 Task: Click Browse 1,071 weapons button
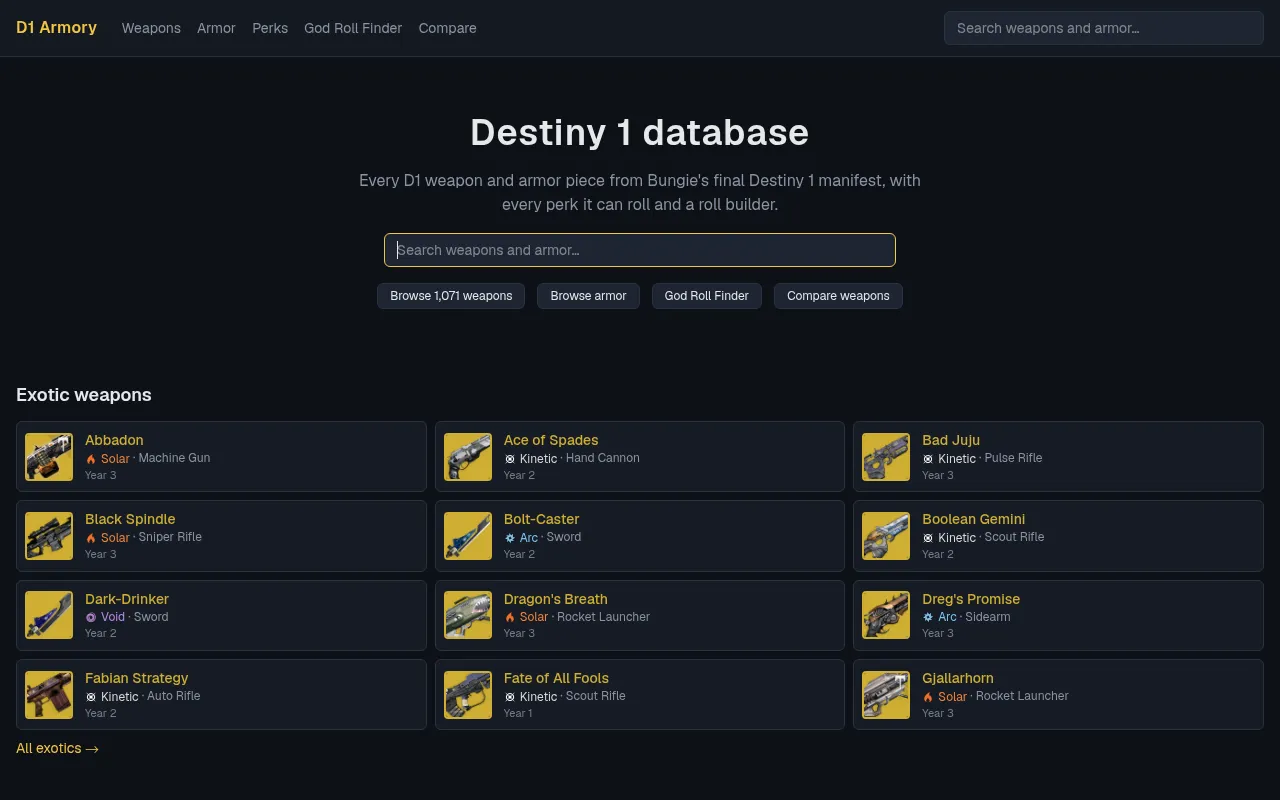pos(451,296)
